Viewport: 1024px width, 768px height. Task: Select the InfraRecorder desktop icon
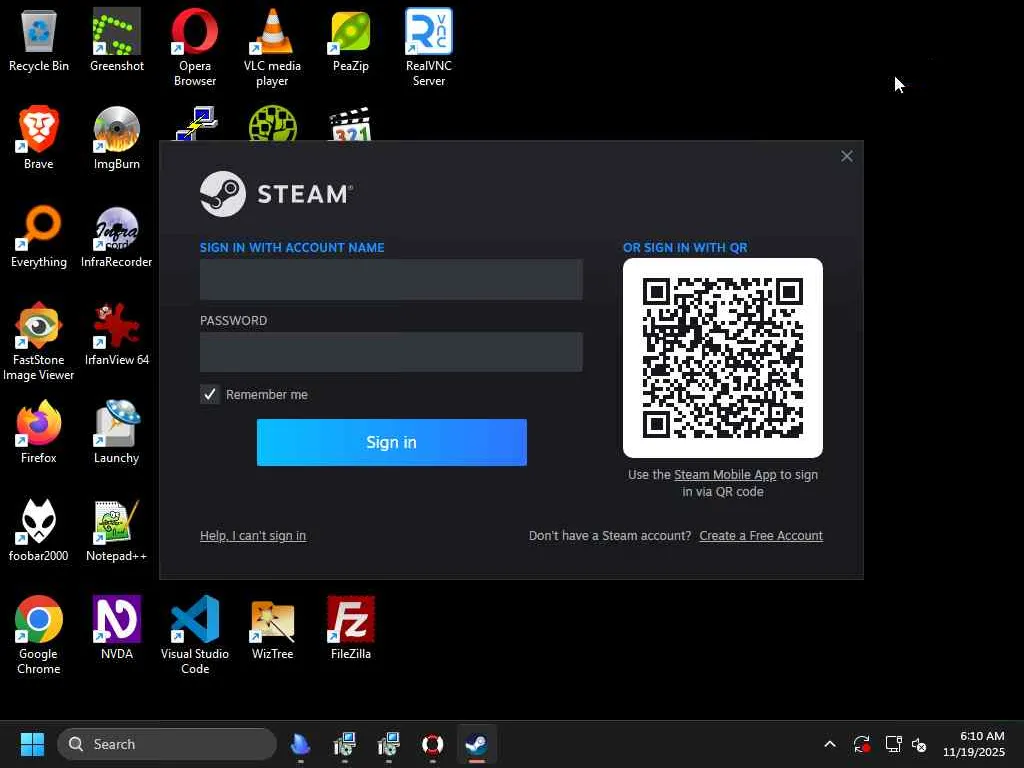click(x=116, y=236)
